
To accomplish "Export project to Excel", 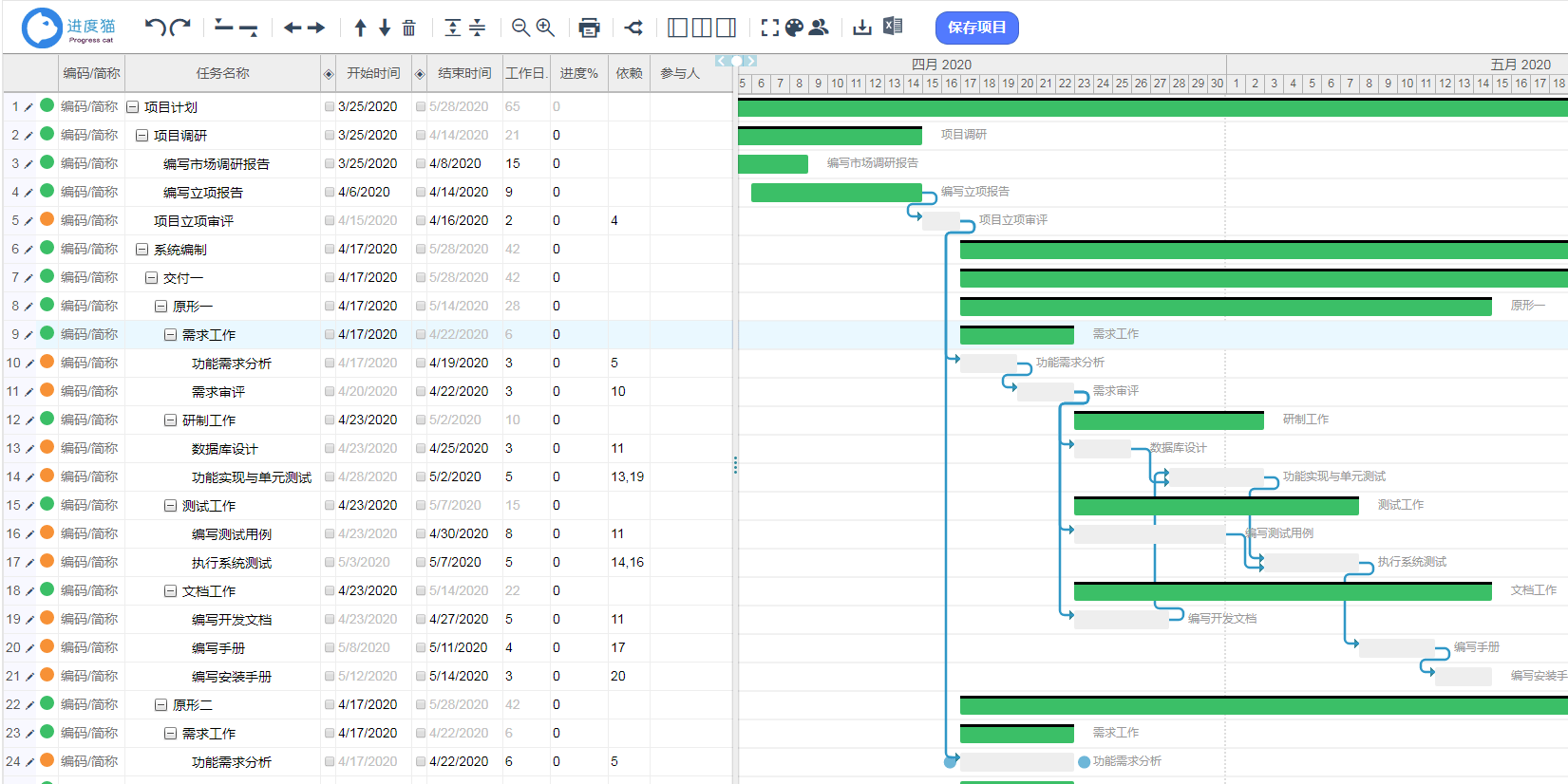I will pyautogui.click(x=893, y=27).
